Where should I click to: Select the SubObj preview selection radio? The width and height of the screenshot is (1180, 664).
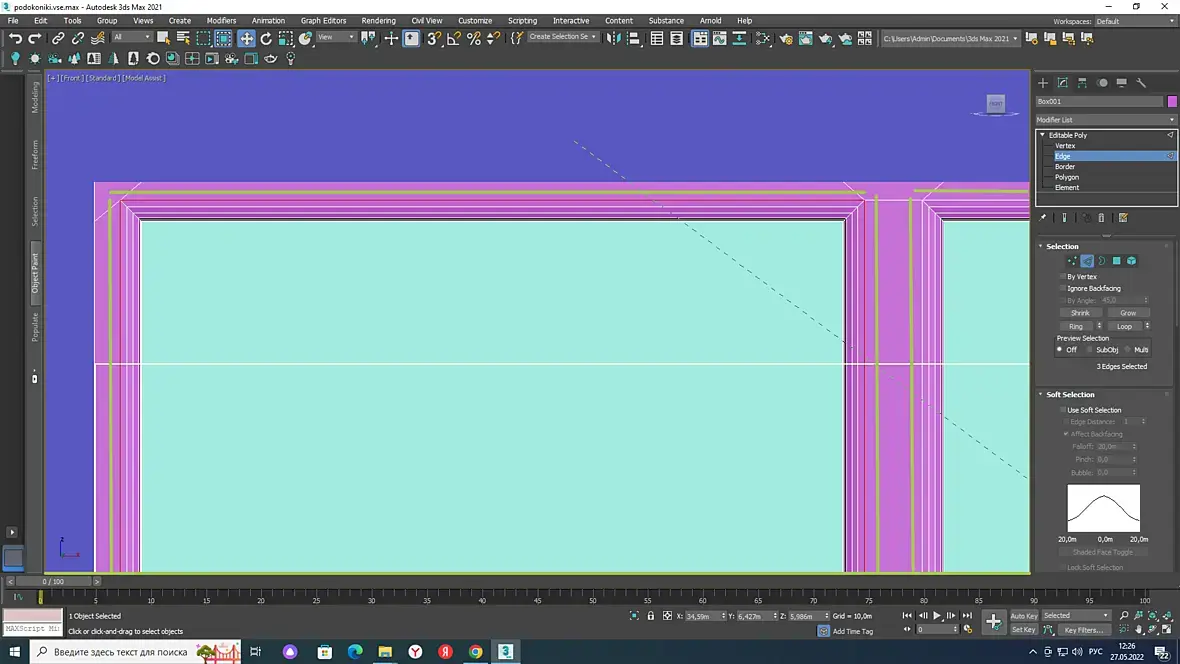coord(1090,349)
